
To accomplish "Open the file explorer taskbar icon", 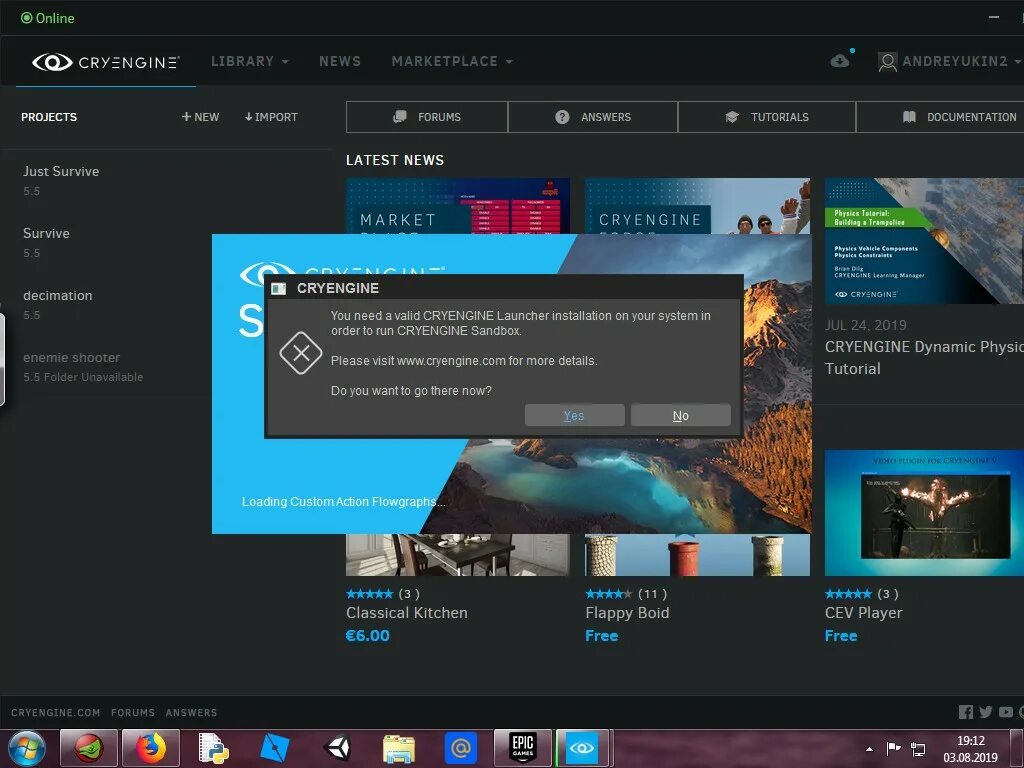I will pos(399,749).
